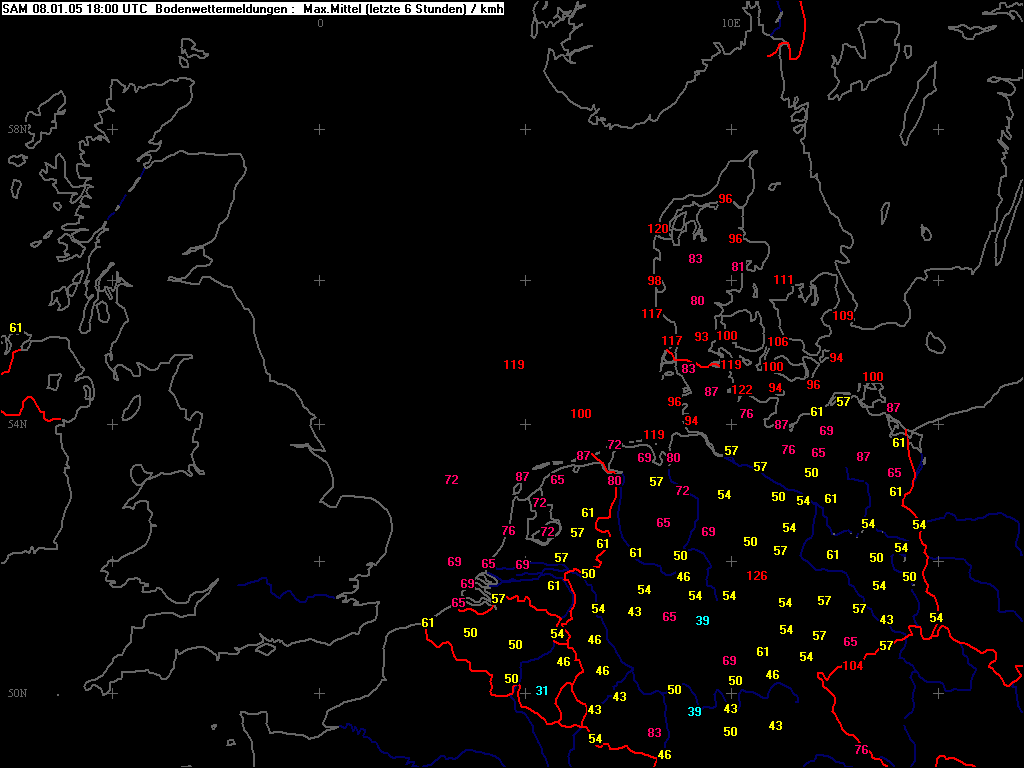Click the 109 wind value near Sweden
The height and width of the screenshot is (768, 1024).
[843, 315]
